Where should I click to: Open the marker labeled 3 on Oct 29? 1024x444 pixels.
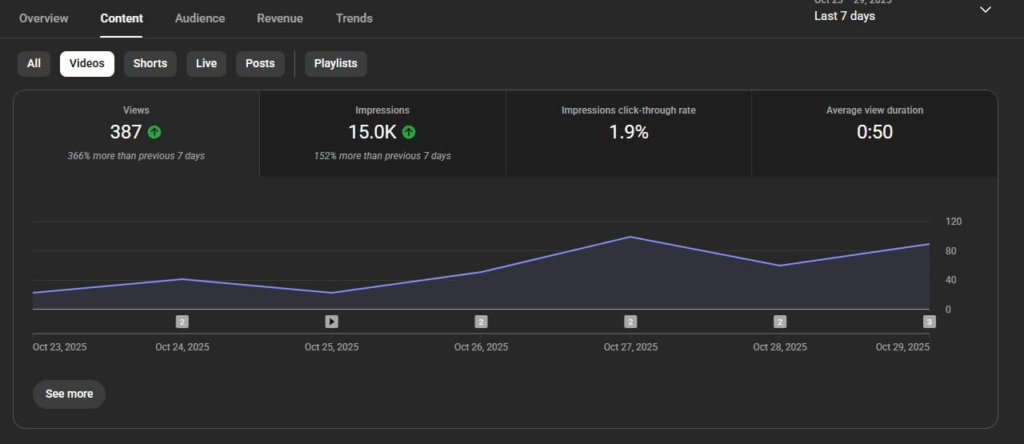click(929, 322)
